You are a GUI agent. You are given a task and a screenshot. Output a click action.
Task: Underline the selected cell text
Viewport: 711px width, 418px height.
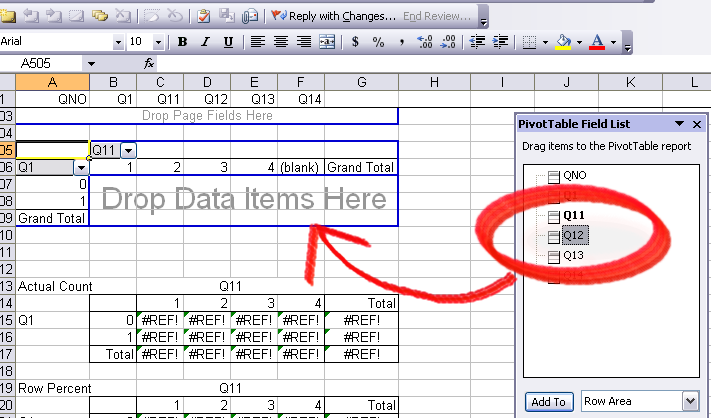click(229, 42)
